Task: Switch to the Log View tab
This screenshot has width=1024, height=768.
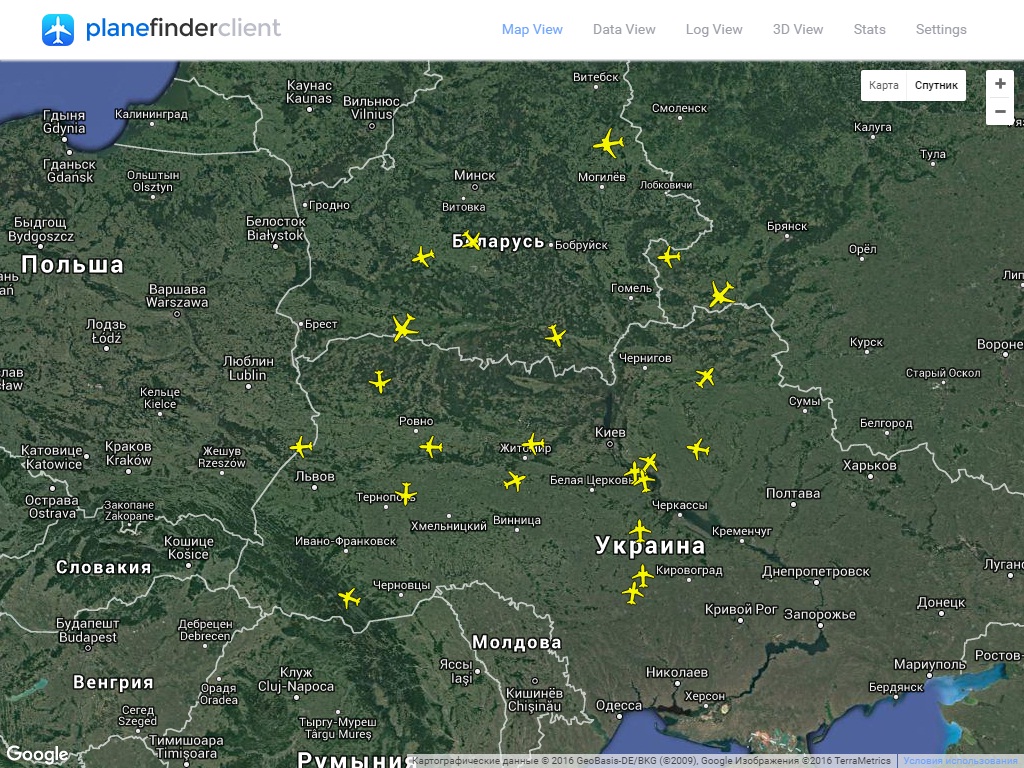Action: [x=714, y=29]
